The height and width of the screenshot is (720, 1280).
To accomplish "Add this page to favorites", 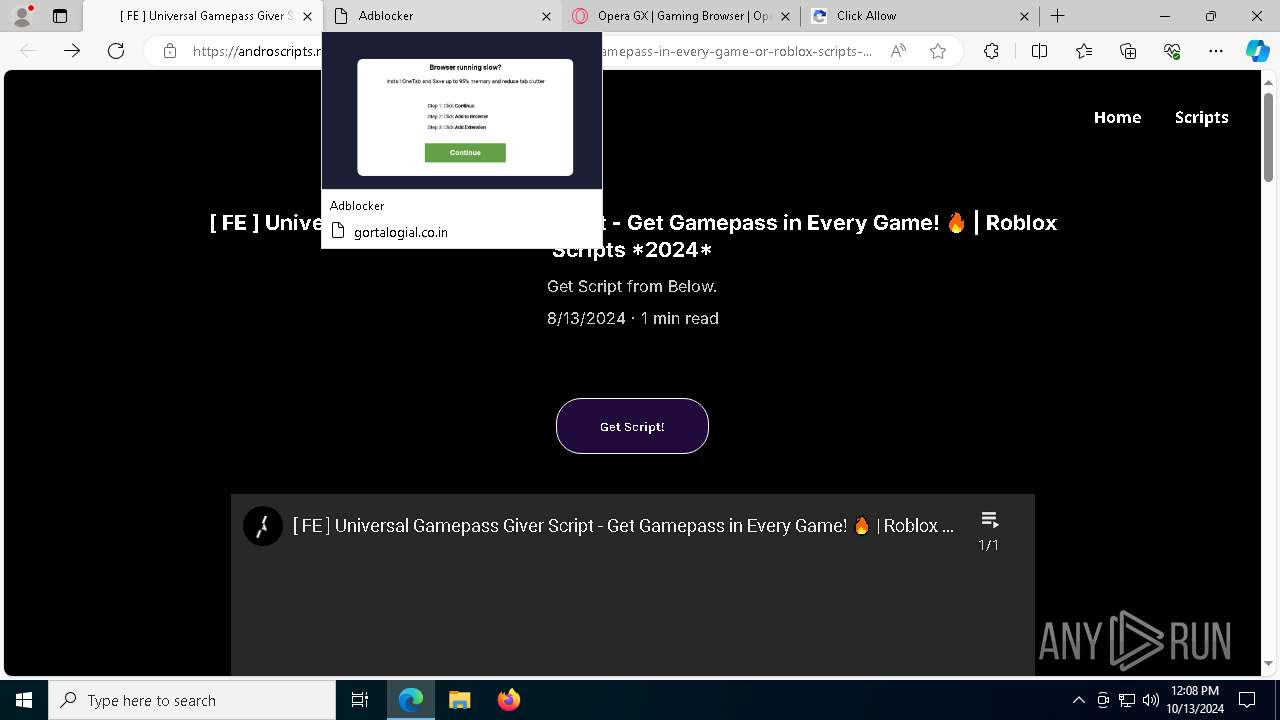I will pyautogui.click(x=938, y=51).
